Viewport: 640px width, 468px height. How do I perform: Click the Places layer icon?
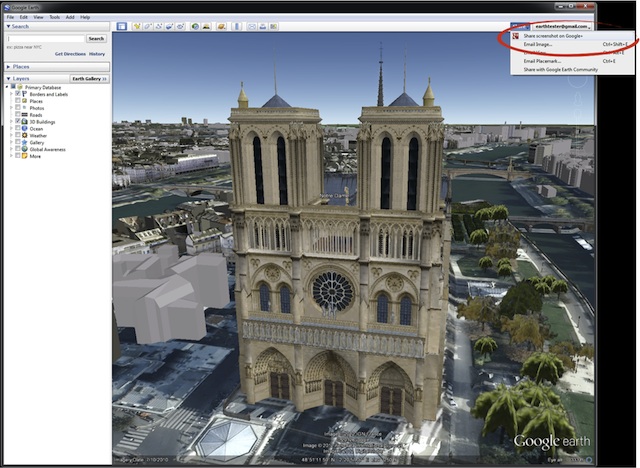coord(24,101)
